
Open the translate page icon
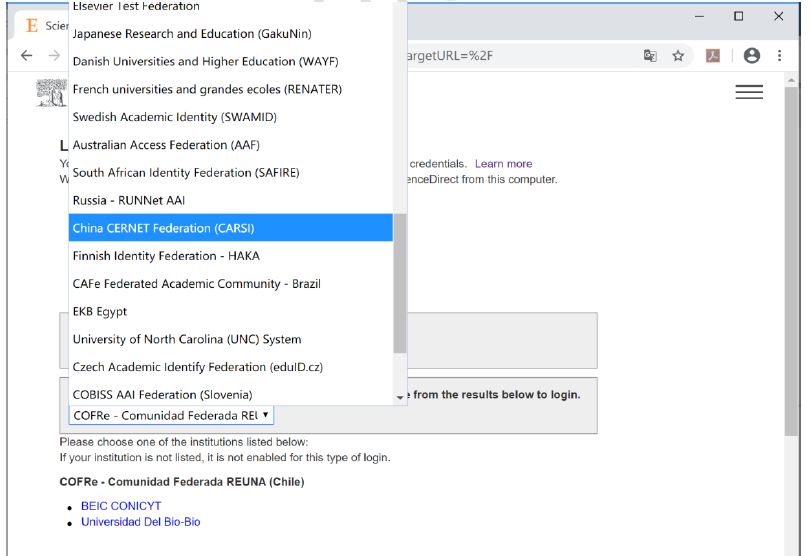point(650,55)
